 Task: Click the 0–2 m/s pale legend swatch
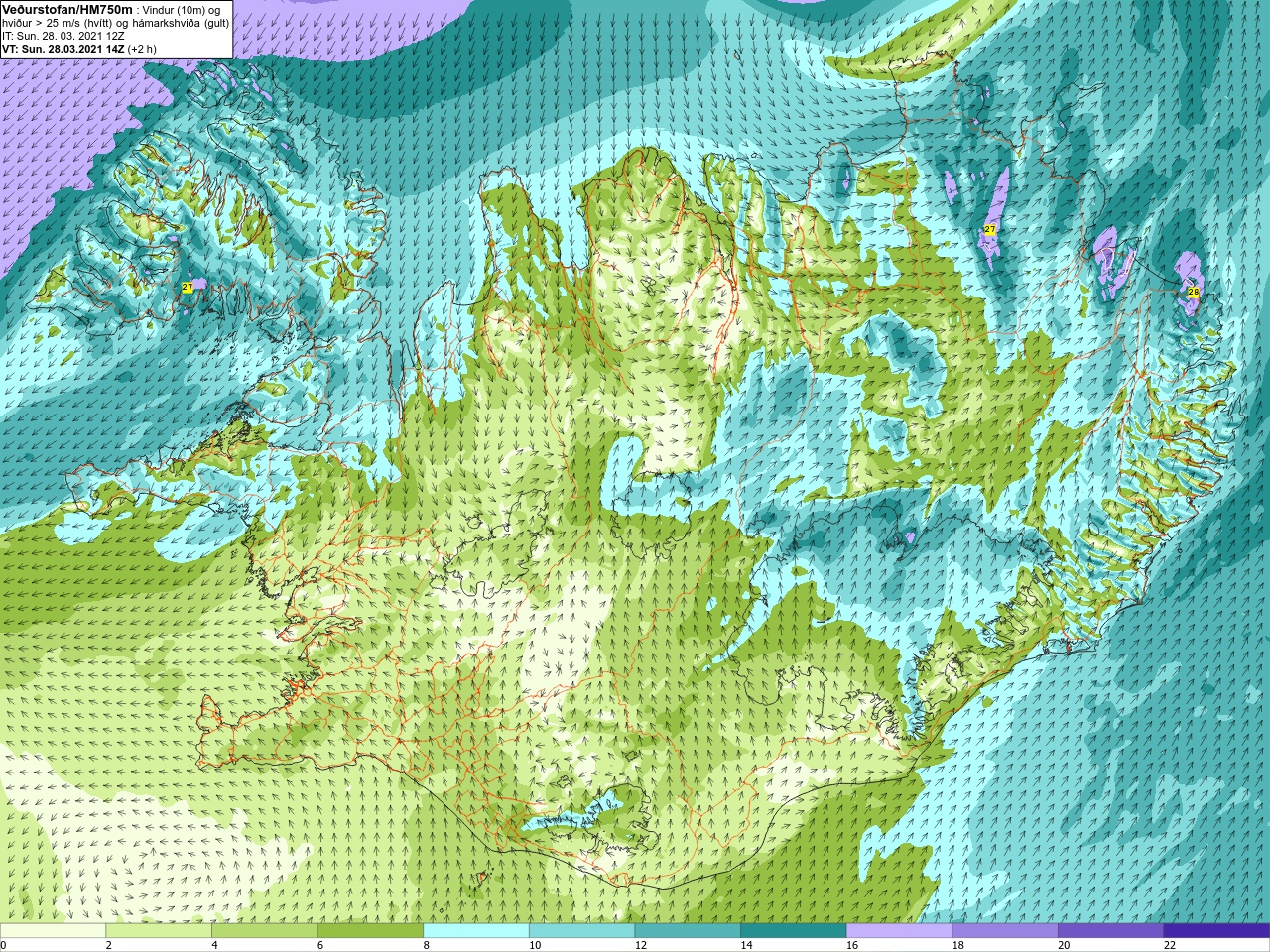point(53,931)
